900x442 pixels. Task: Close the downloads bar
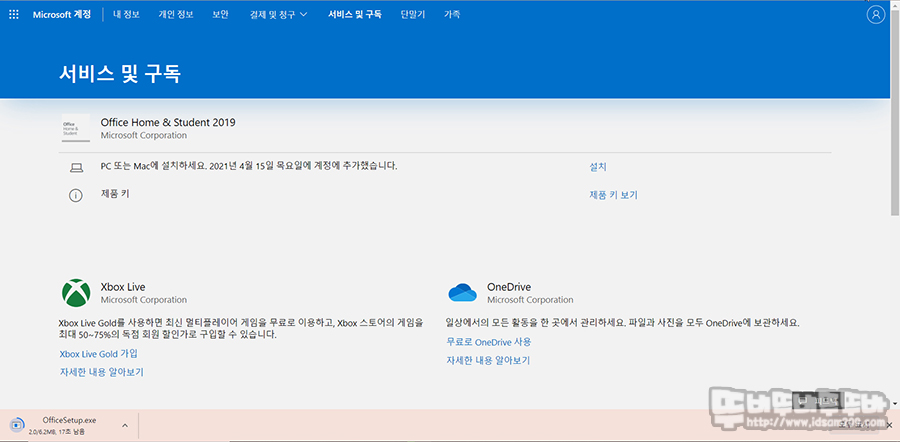click(x=889, y=425)
